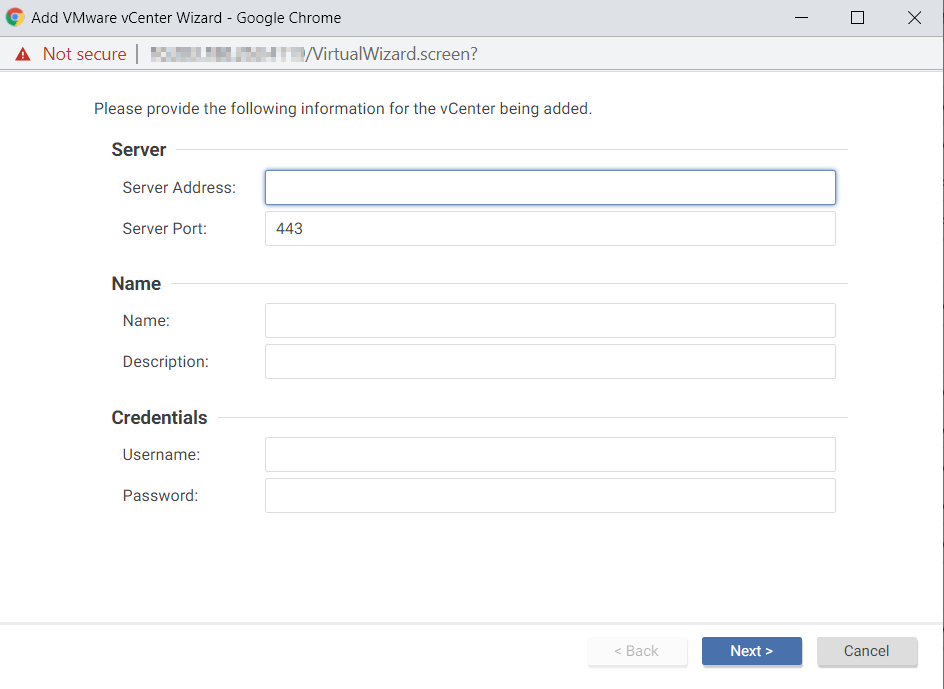The height and width of the screenshot is (689, 944).
Task: Click Next to continue the wizard
Action: coord(752,651)
